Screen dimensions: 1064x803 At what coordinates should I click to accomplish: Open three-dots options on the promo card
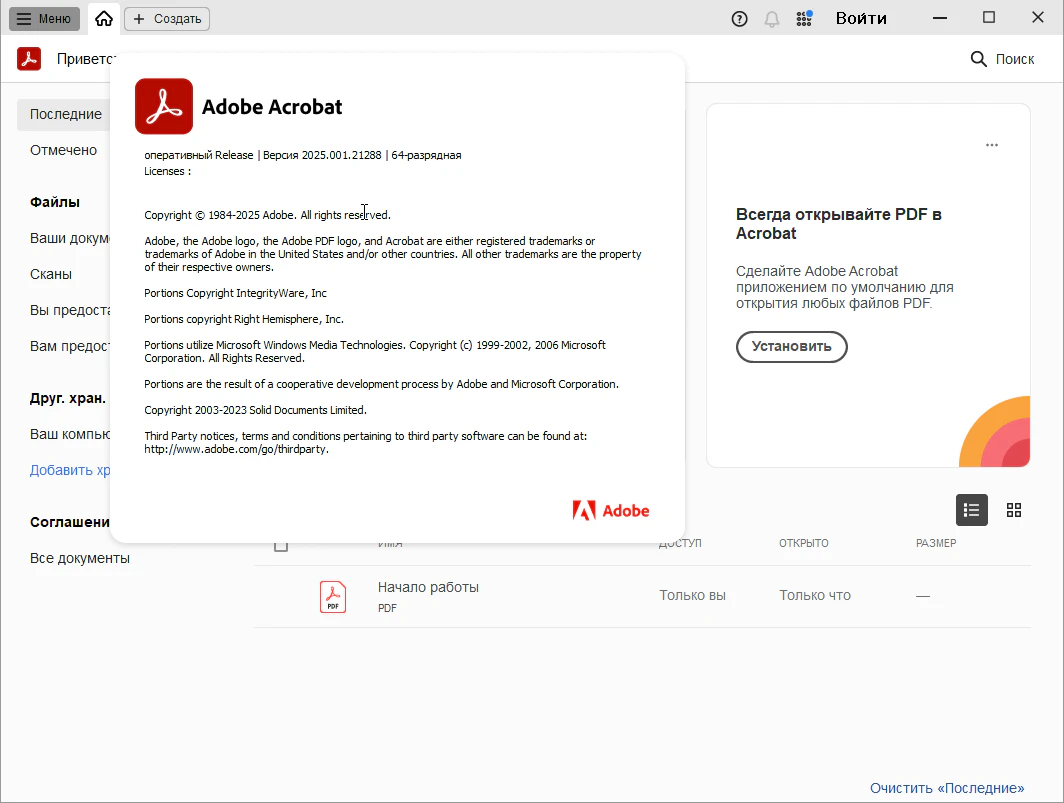991,145
